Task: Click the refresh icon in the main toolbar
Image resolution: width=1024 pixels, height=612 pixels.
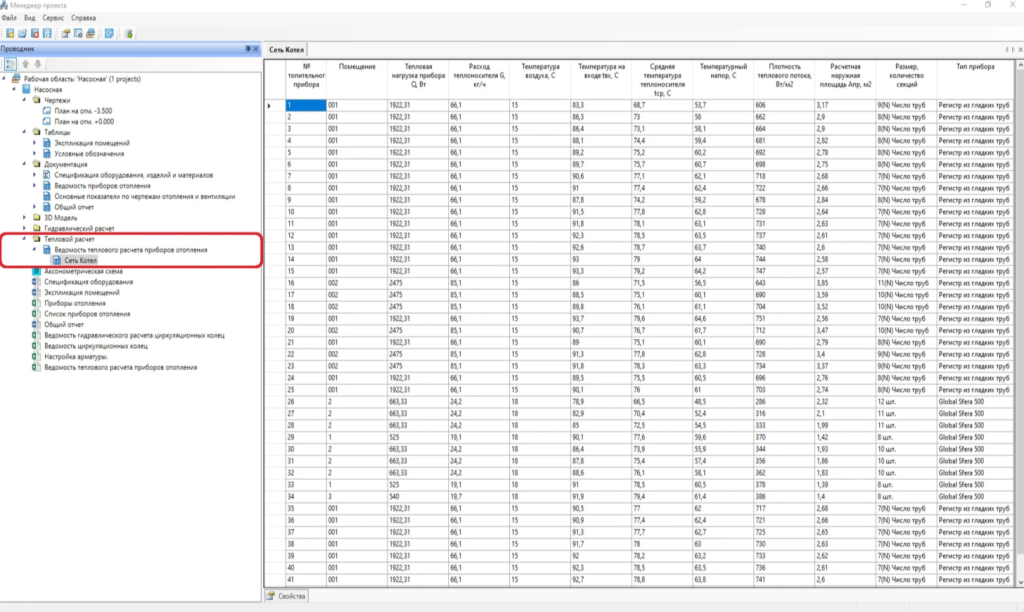Action: pos(109,34)
